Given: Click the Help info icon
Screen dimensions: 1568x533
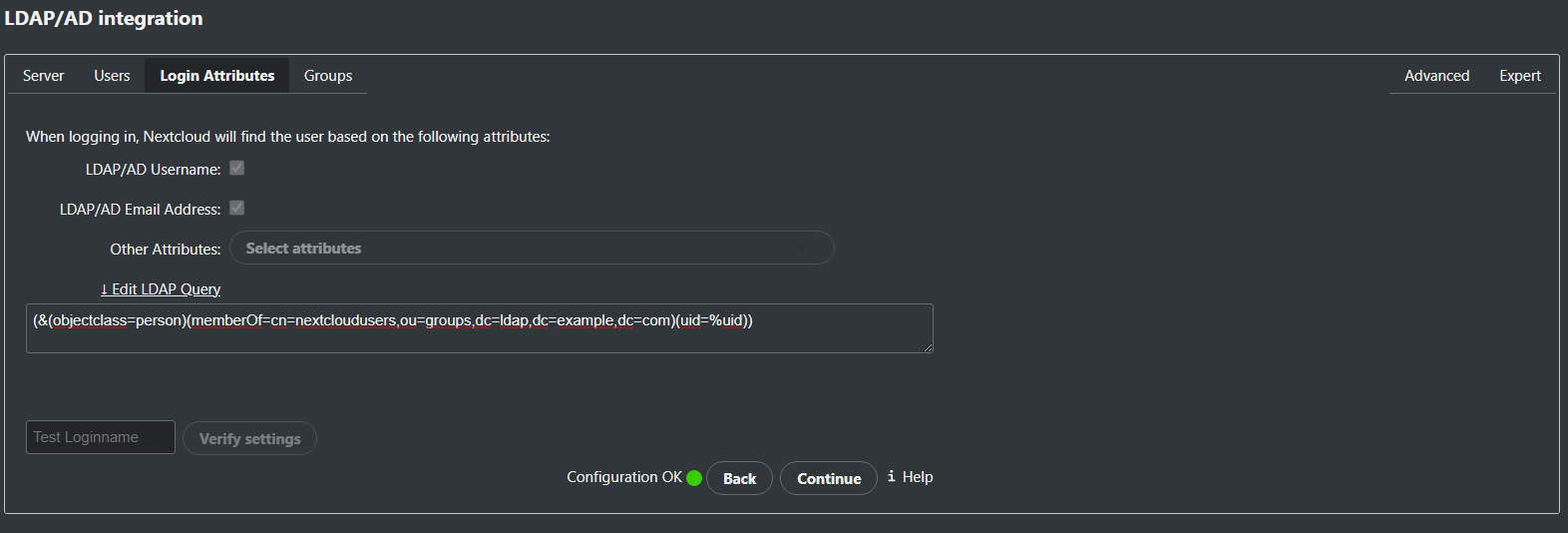Looking at the screenshot, I should click(892, 477).
